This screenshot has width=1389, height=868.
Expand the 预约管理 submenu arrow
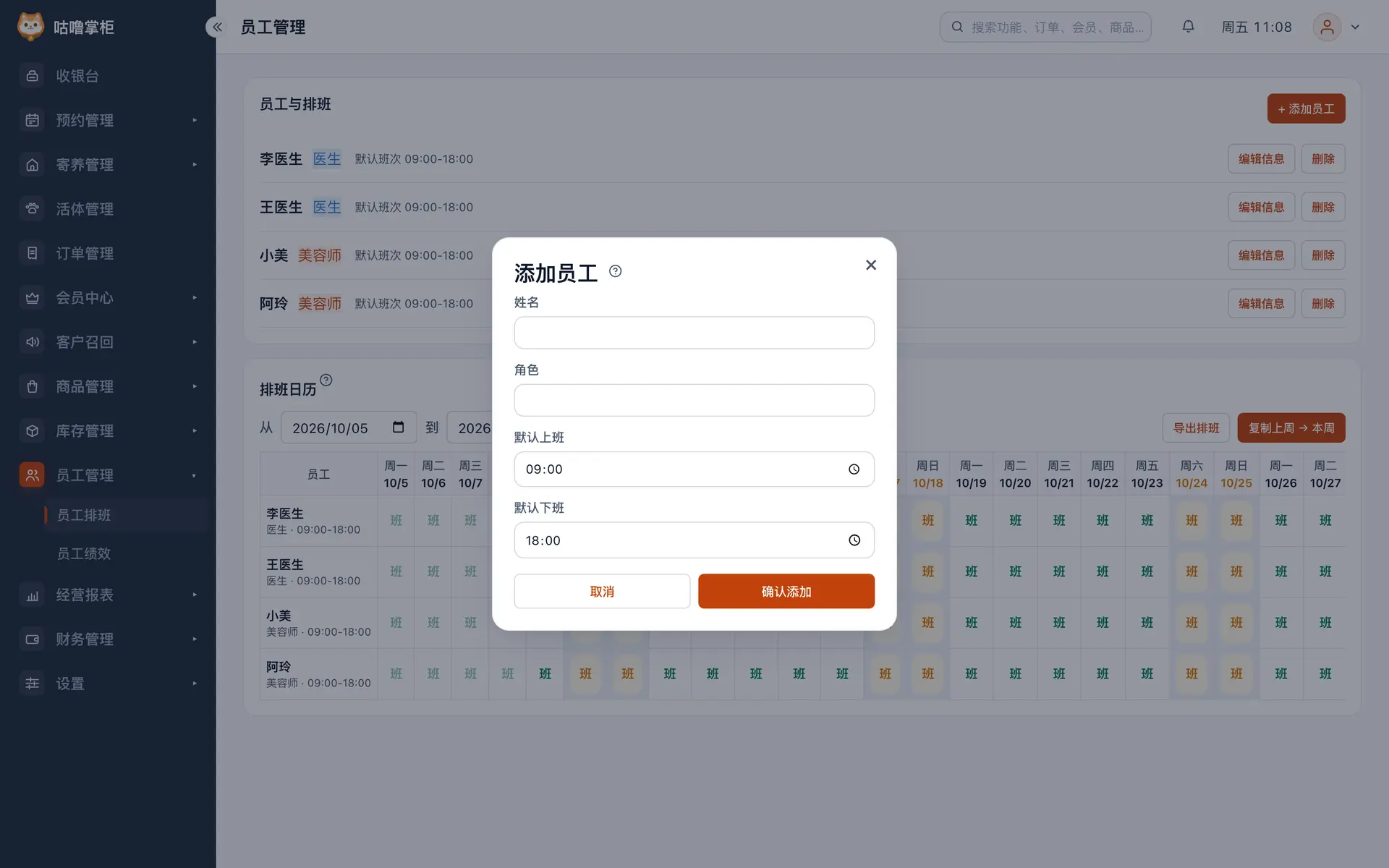point(195,120)
